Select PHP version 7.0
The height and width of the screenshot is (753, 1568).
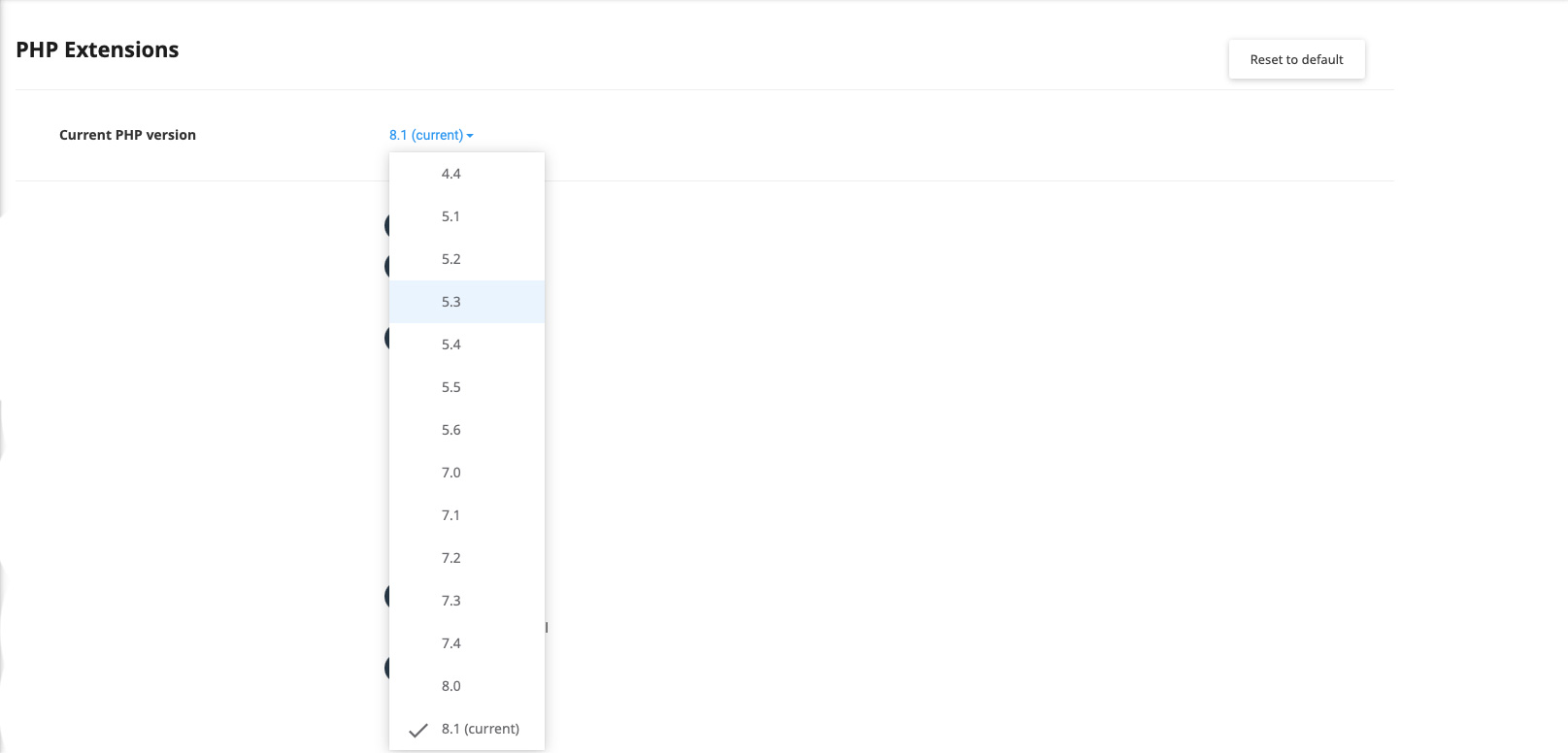click(x=467, y=473)
